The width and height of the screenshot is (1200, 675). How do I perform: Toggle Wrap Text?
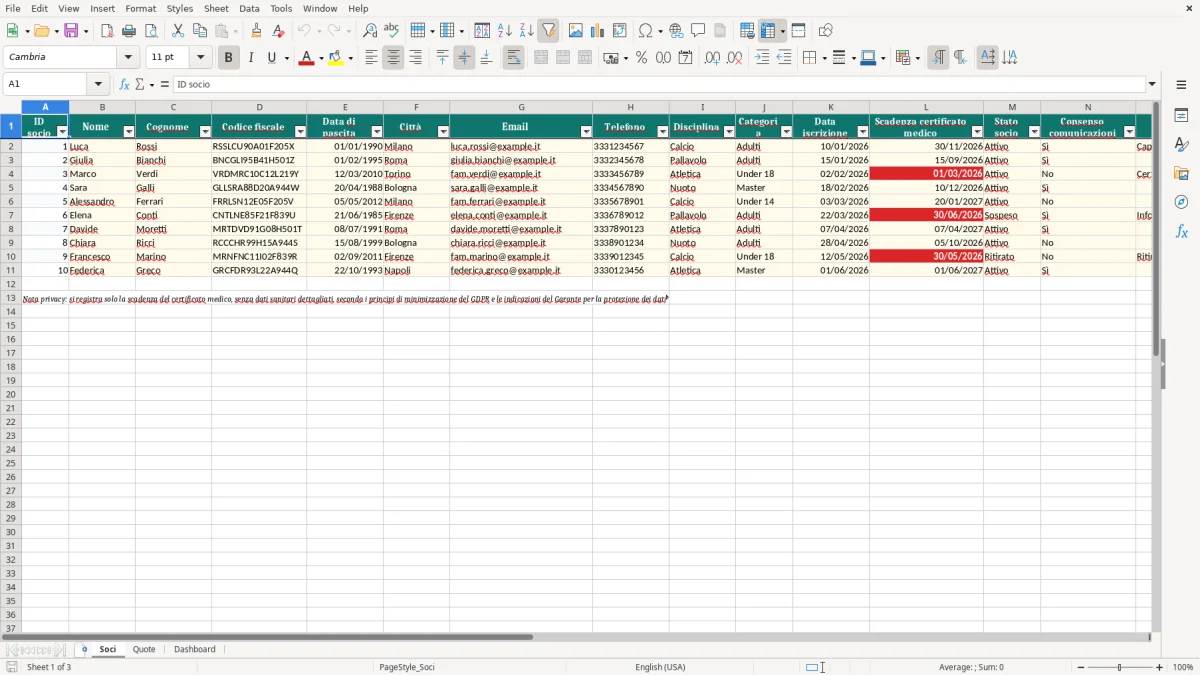click(x=513, y=58)
